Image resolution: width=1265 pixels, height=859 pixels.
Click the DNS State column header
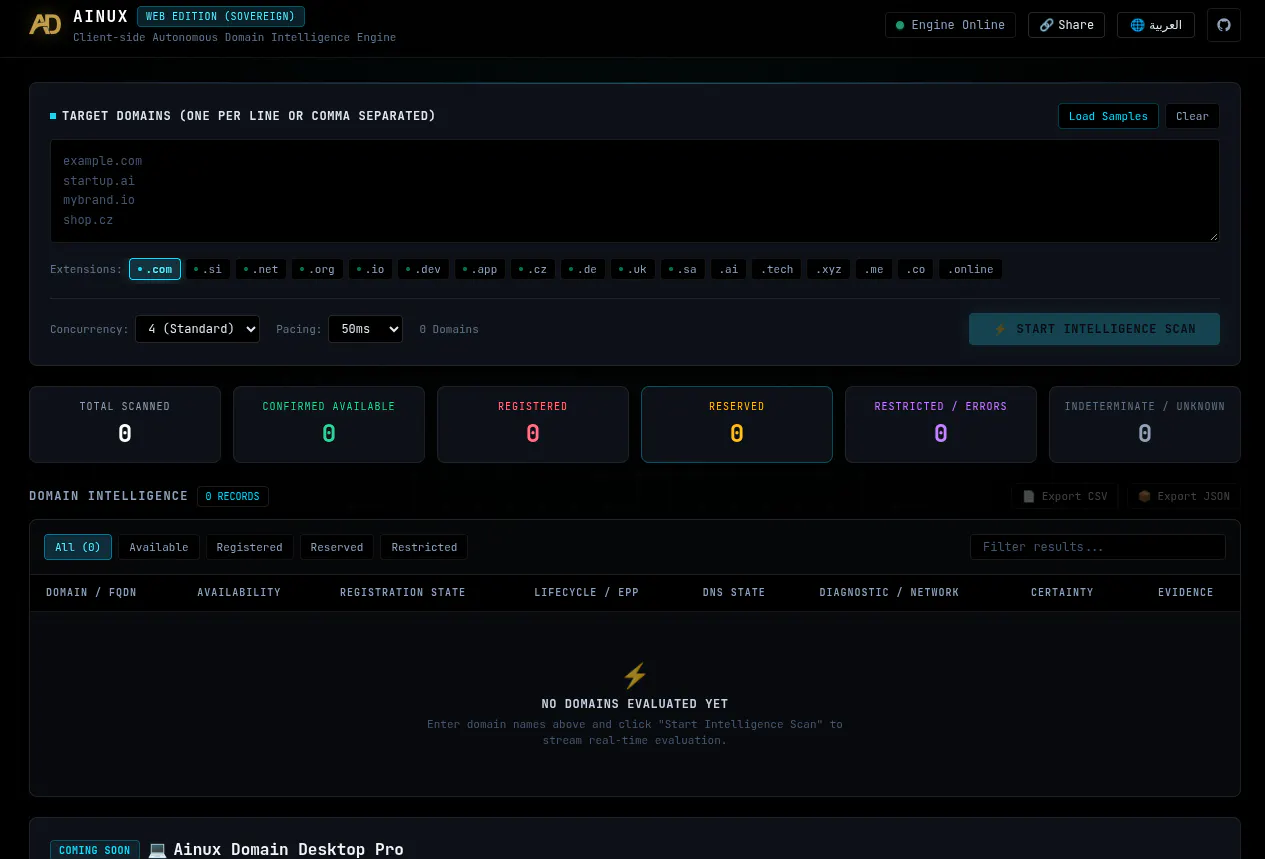[x=734, y=593]
